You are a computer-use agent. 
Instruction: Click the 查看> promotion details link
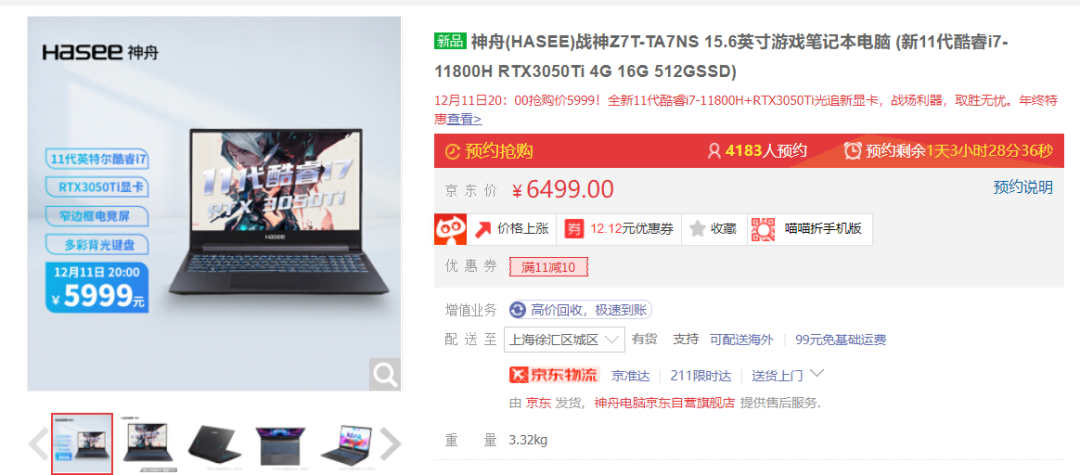pos(464,119)
